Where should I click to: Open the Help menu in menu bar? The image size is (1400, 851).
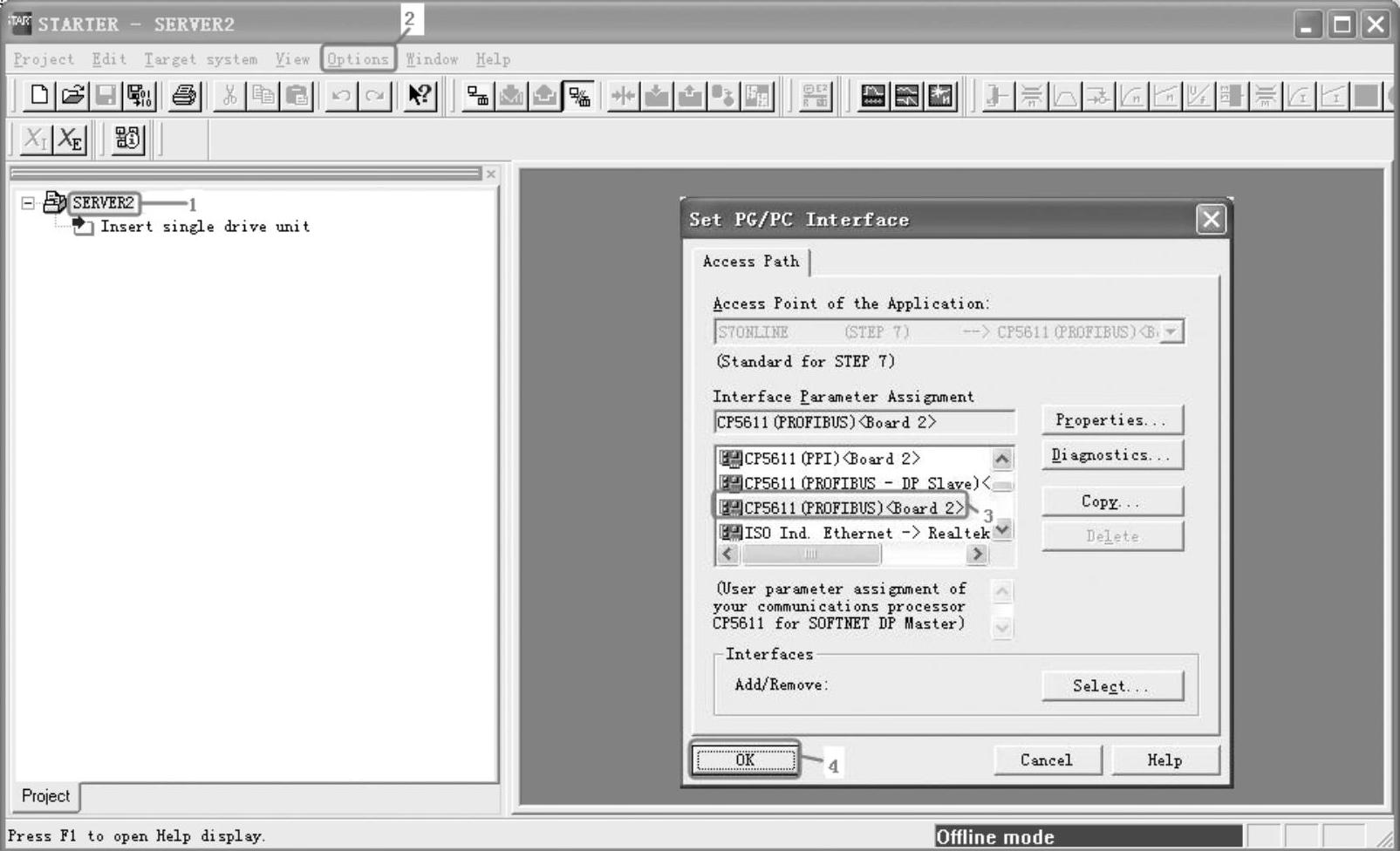point(493,59)
